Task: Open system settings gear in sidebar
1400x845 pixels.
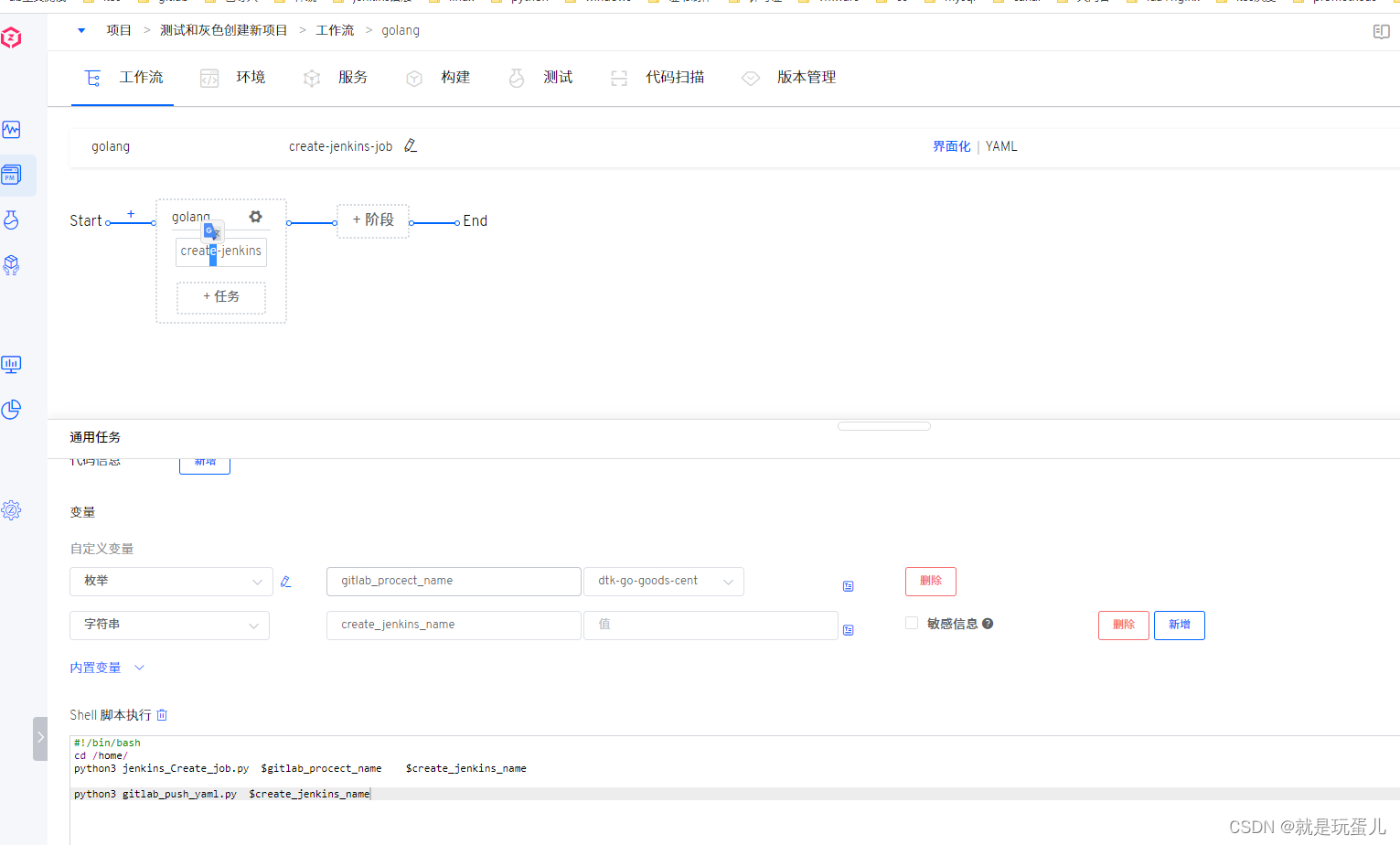Action: tap(11, 510)
